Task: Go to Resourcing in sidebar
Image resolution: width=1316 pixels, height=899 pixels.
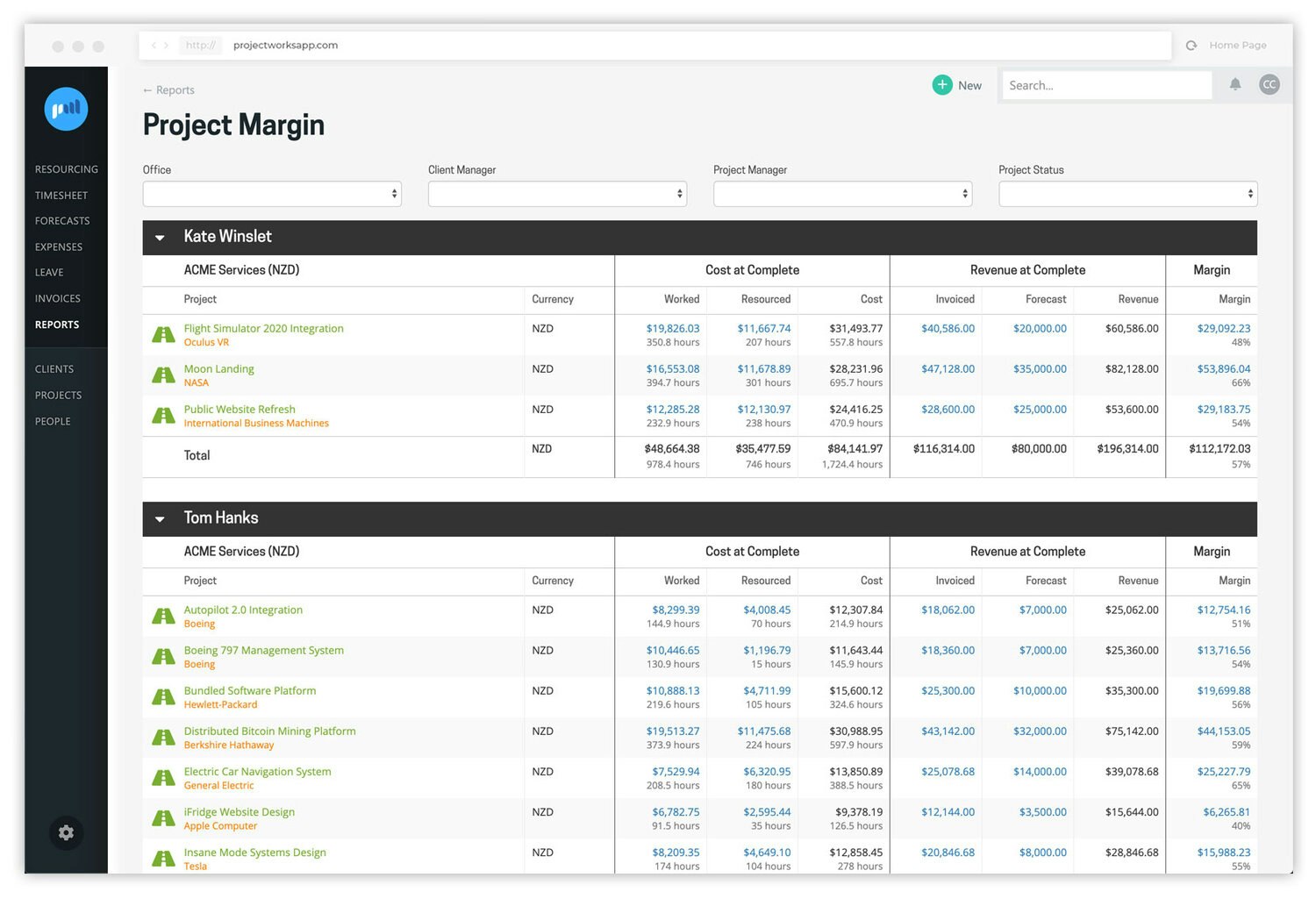Action: click(x=67, y=169)
